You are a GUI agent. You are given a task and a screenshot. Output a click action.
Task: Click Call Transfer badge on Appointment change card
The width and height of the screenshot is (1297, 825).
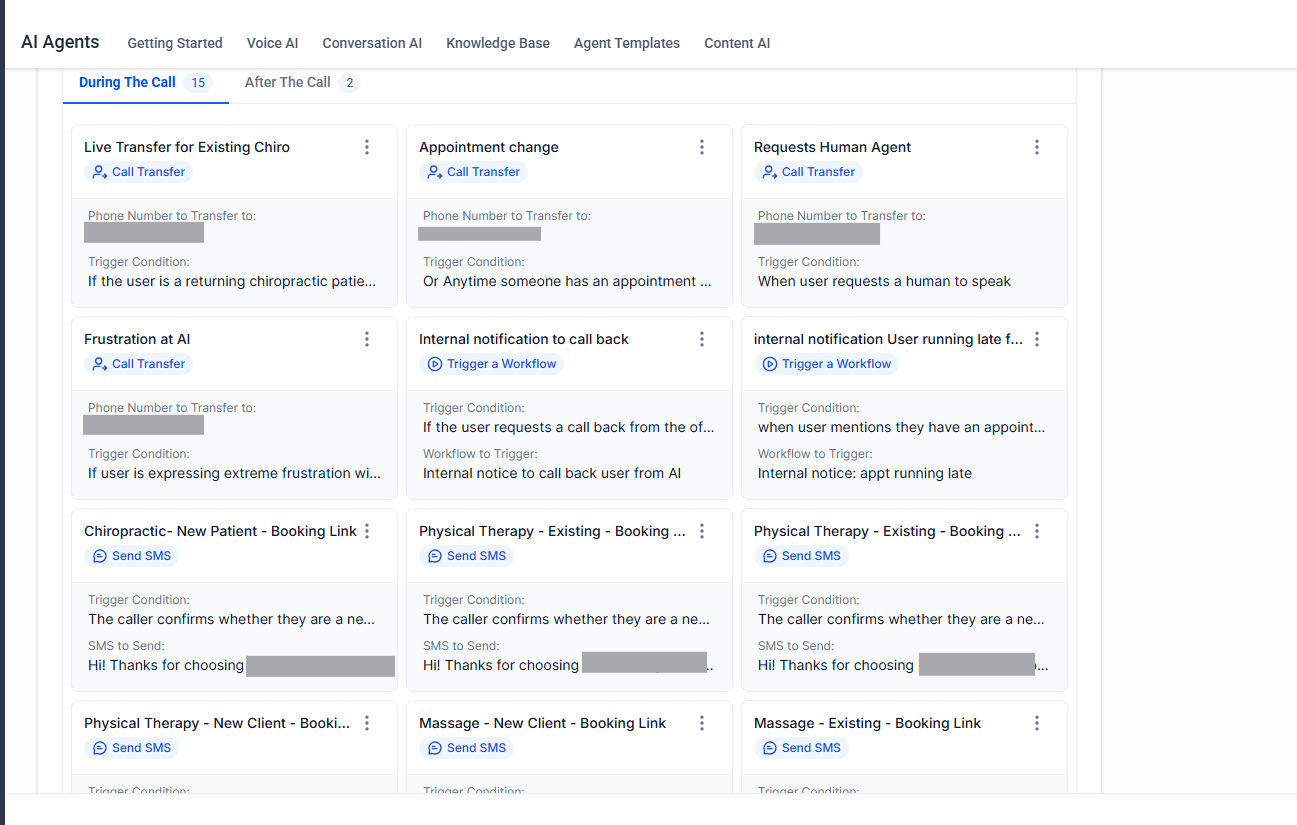(x=474, y=172)
